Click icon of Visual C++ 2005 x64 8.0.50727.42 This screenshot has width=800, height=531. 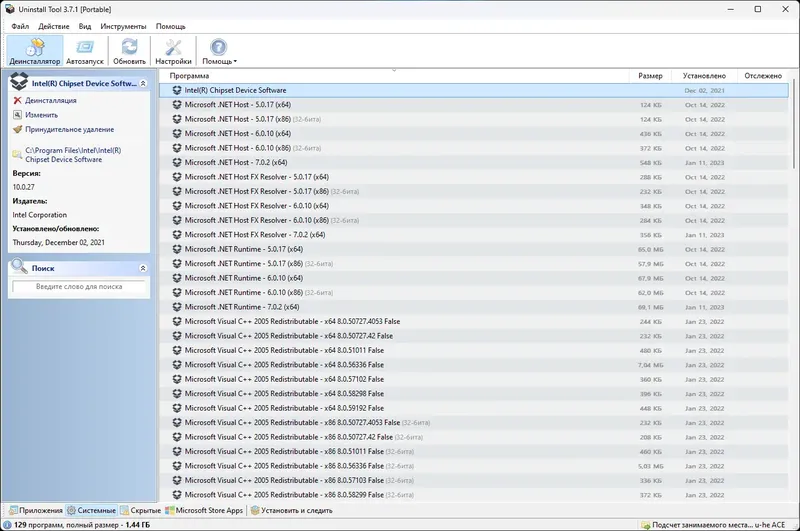point(177,336)
